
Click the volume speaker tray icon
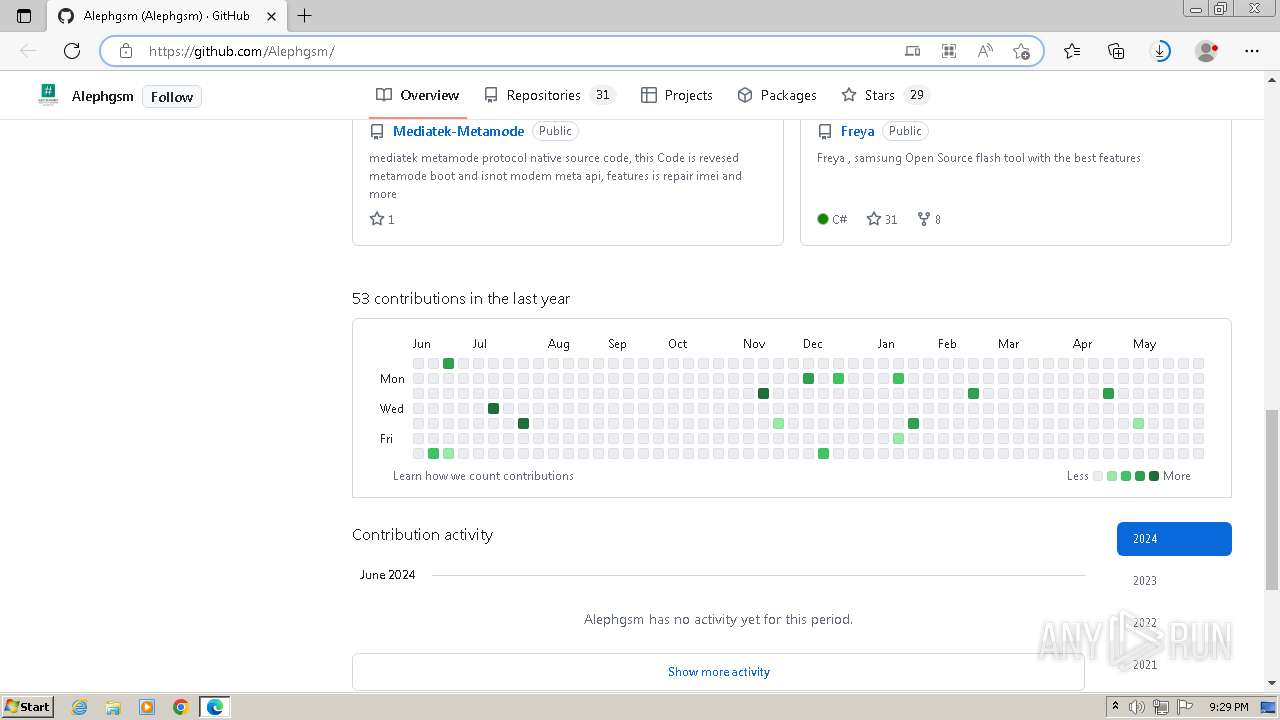pos(1137,707)
